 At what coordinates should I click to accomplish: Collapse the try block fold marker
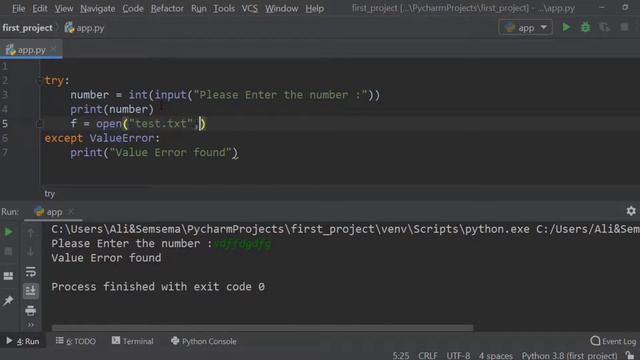click(x=40, y=81)
